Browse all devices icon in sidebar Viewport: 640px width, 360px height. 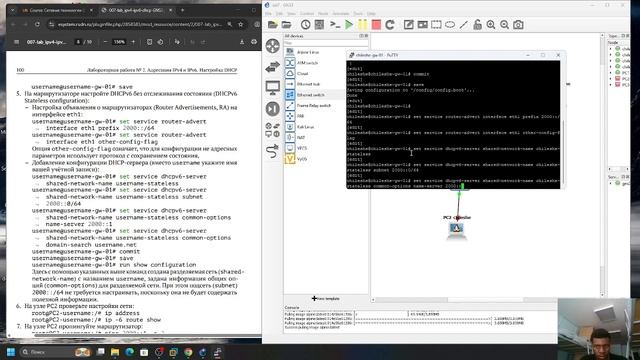click(x=273, y=130)
